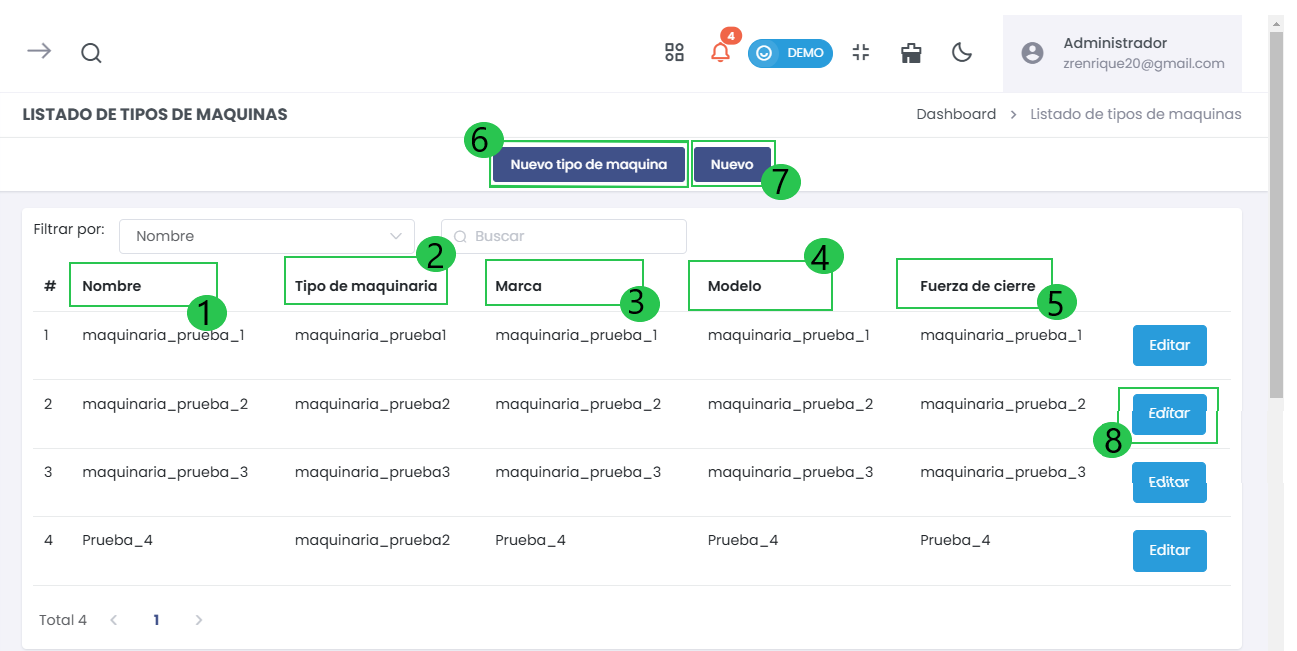Go to next page chevron
Screen dimensions: 1297x651
point(199,620)
